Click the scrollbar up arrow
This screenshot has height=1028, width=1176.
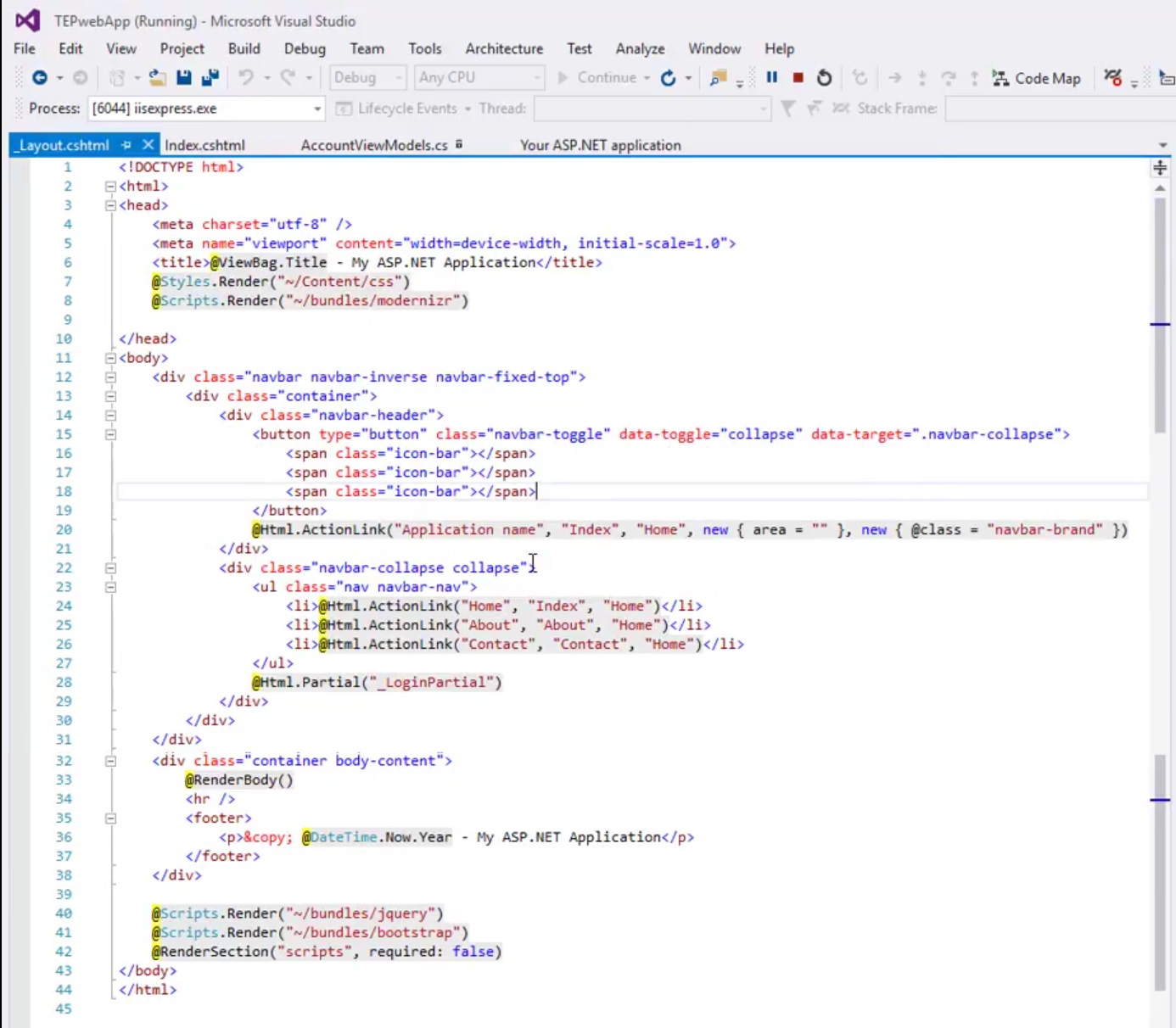tap(1160, 188)
